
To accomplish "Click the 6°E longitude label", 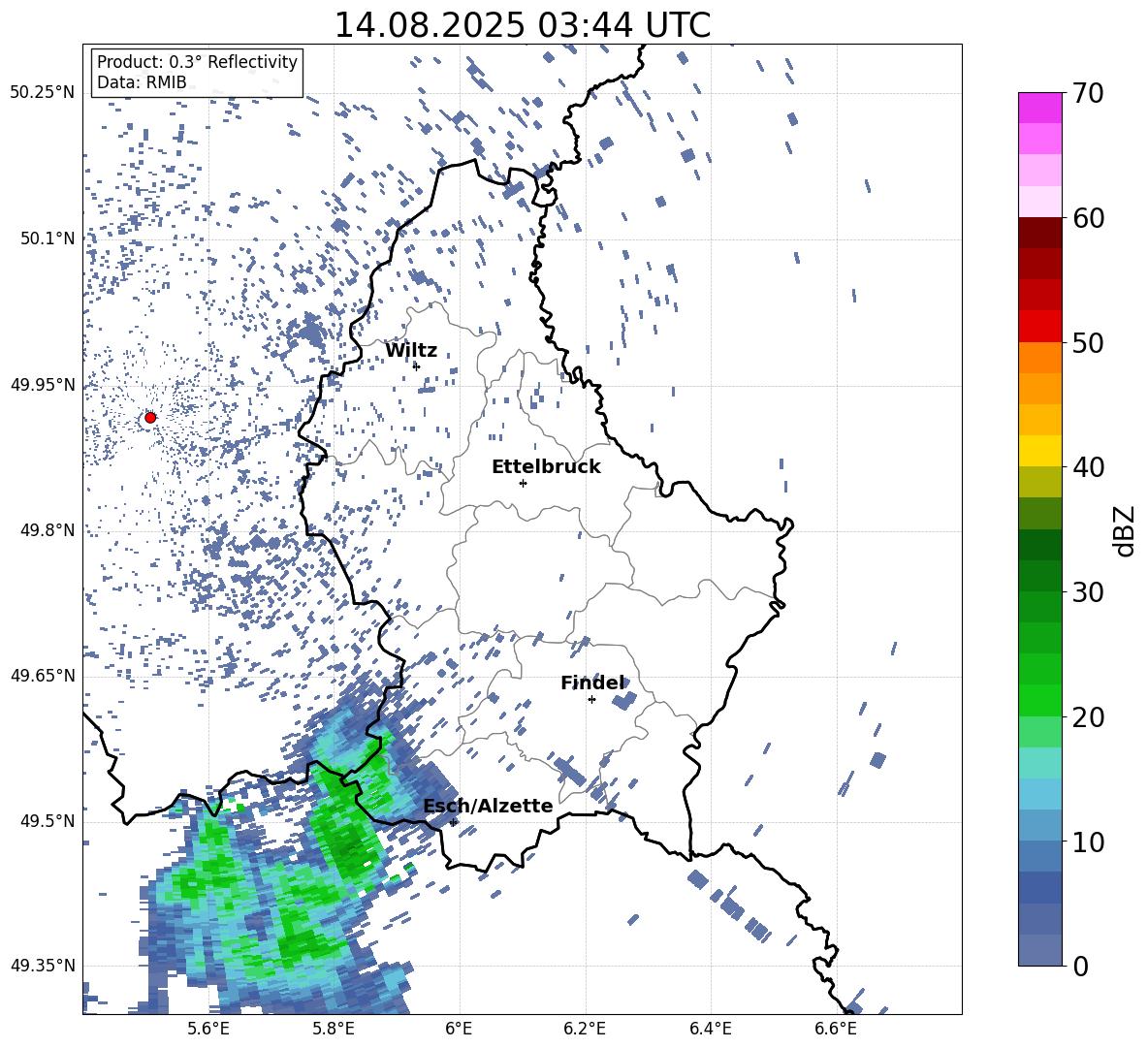I will click(x=459, y=1029).
